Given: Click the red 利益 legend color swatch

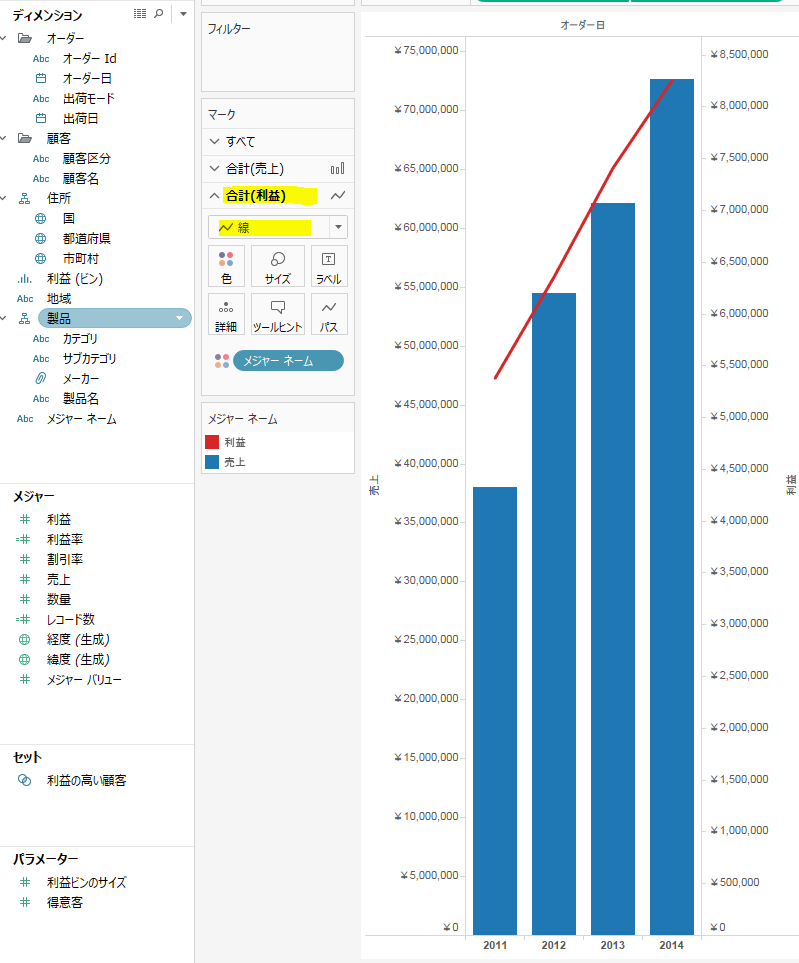Looking at the screenshot, I should (x=212, y=442).
